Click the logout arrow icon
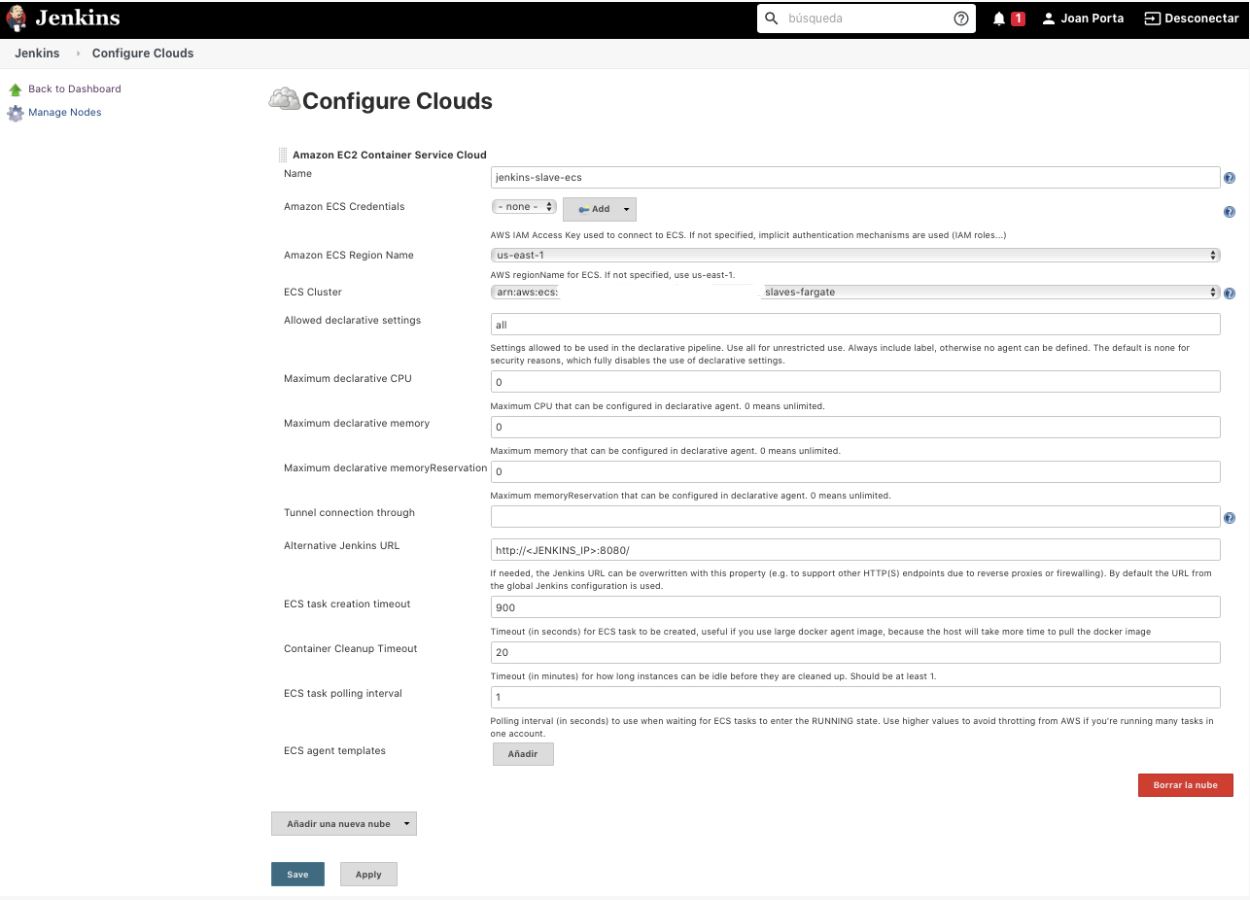This screenshot has width=1250, height=900. [x=1152, y=19]
